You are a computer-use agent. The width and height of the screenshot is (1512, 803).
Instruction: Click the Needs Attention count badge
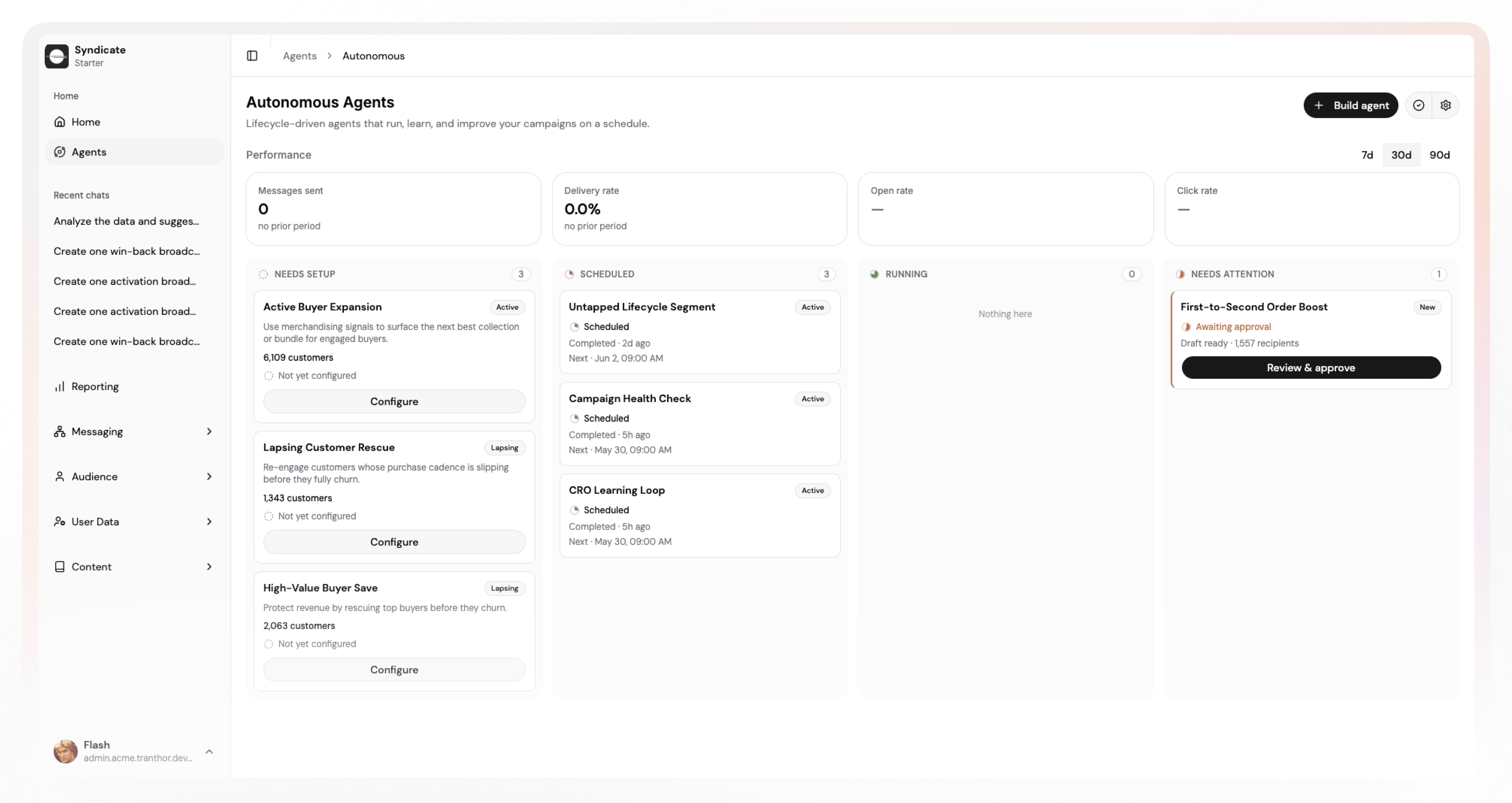(x=1438, y=274)
